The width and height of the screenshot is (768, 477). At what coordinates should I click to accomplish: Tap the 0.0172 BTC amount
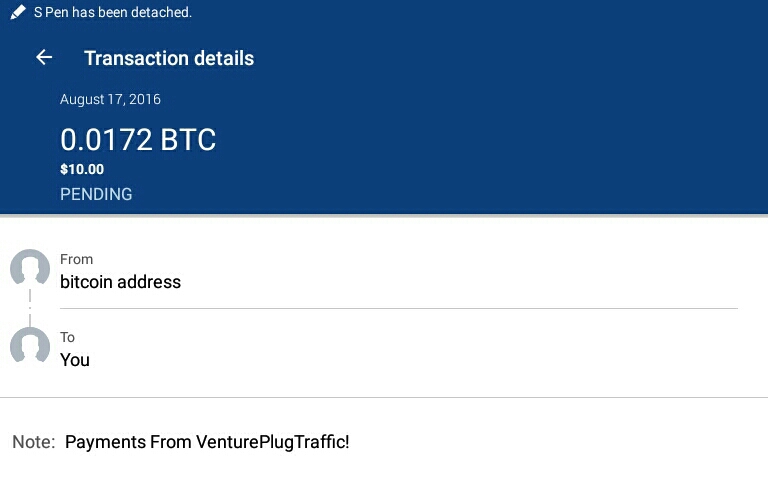pos(138,139)
